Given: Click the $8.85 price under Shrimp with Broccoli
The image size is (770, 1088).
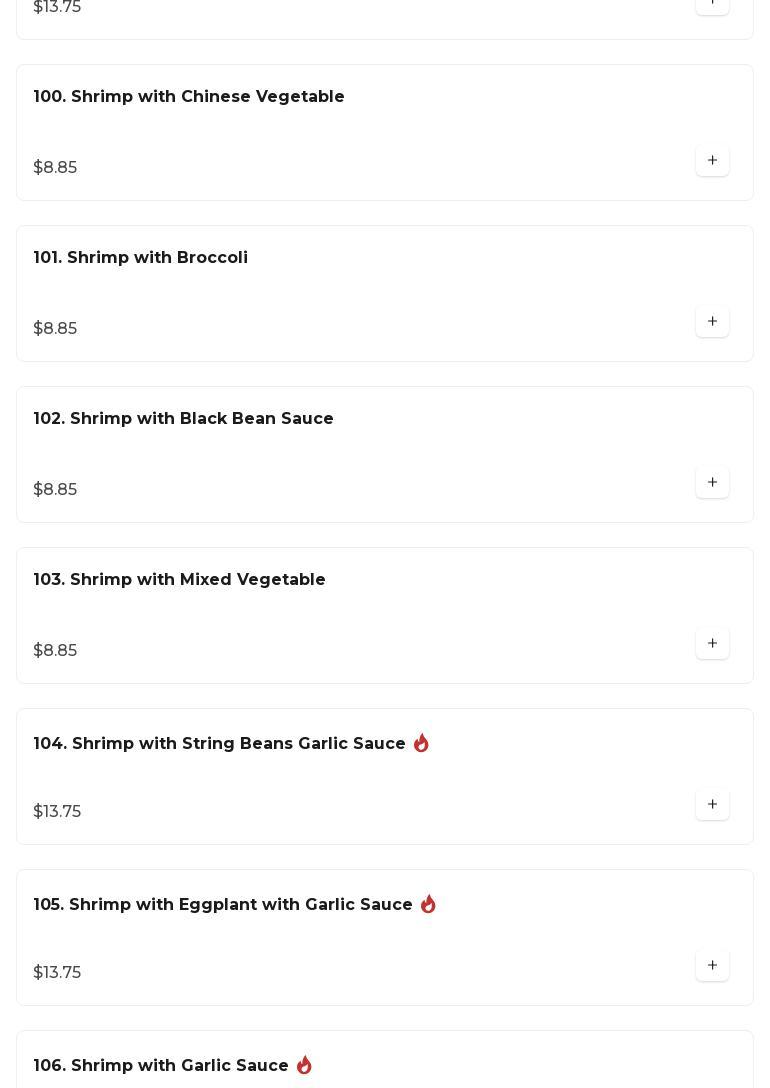Looking at the screenshot, I should (x=55, y=329).
